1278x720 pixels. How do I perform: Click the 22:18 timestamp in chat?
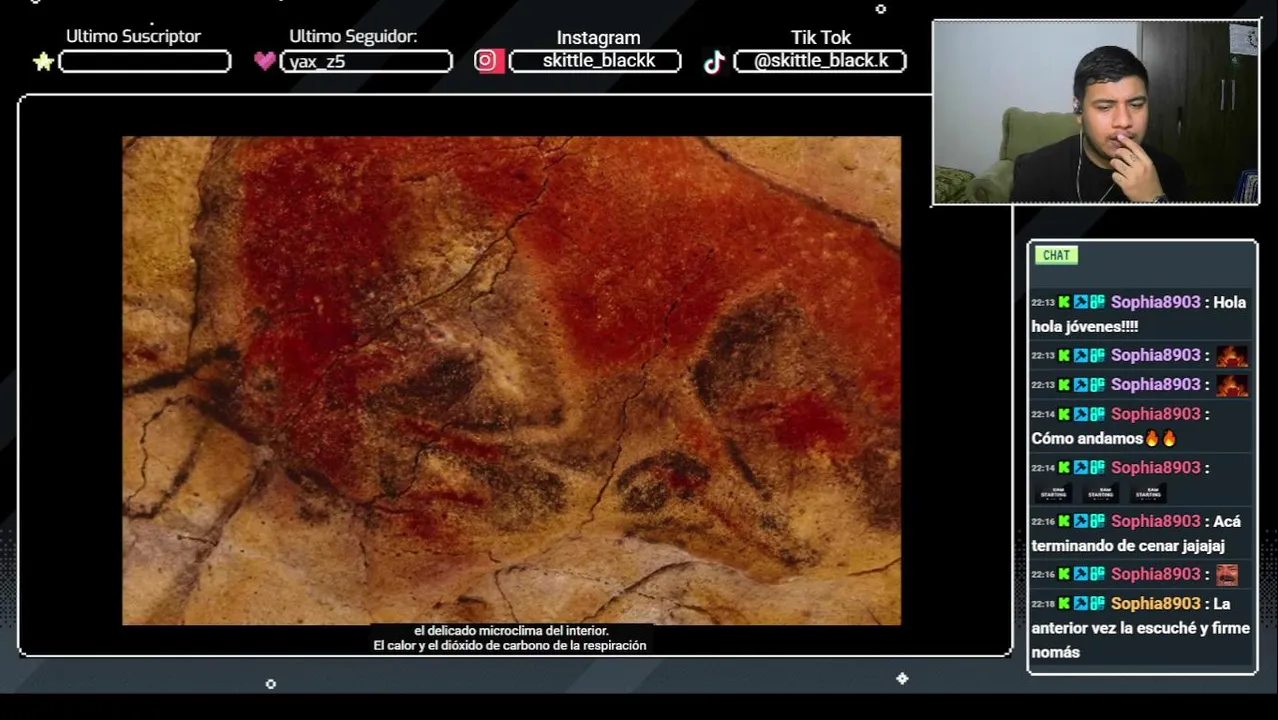pyautogui.click(x=1043, y=604)
